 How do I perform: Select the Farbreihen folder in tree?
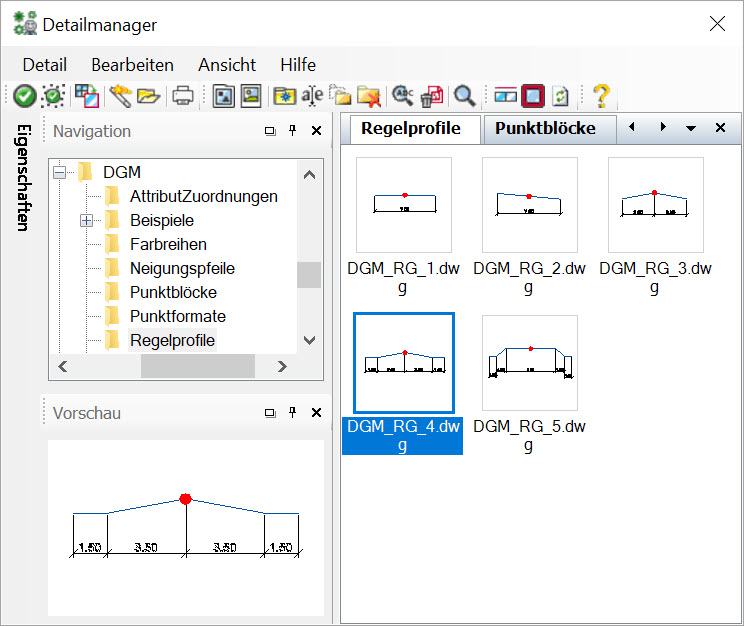[168, 244]
